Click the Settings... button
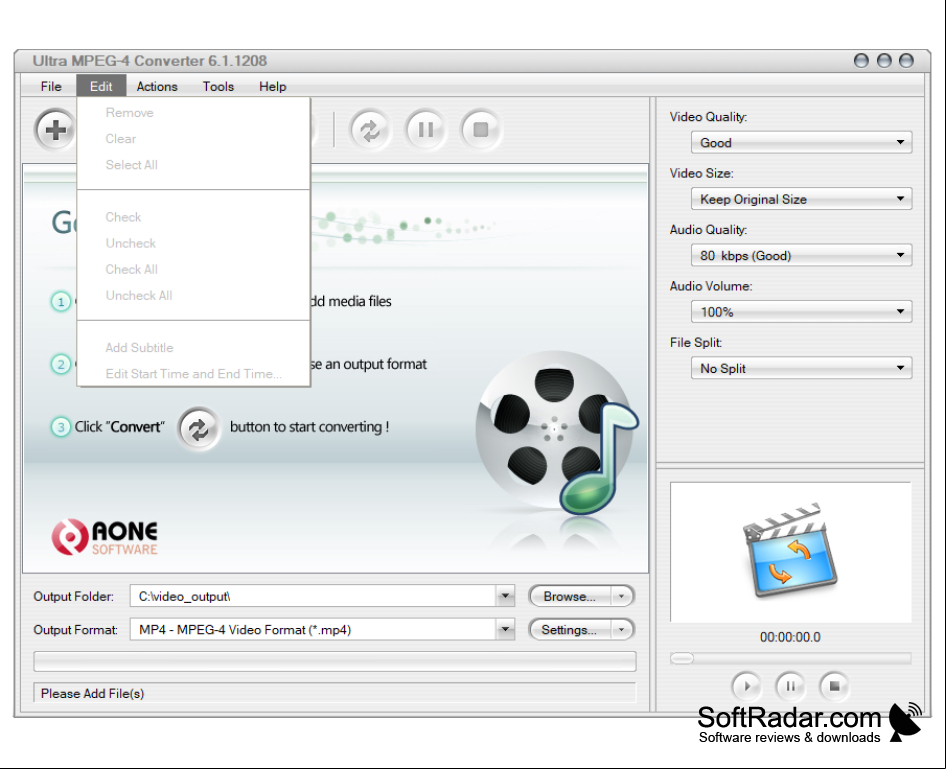 (x=570, y=630)
